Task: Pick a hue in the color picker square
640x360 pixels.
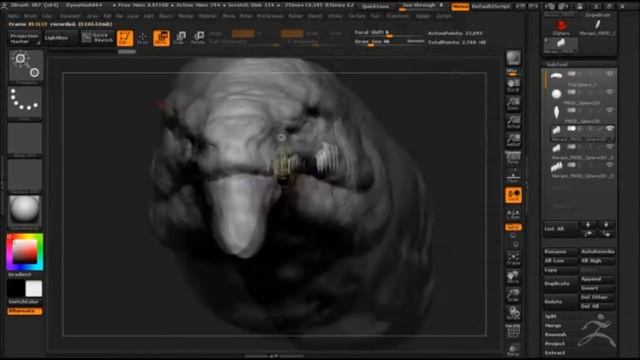Action: [24, 251]
